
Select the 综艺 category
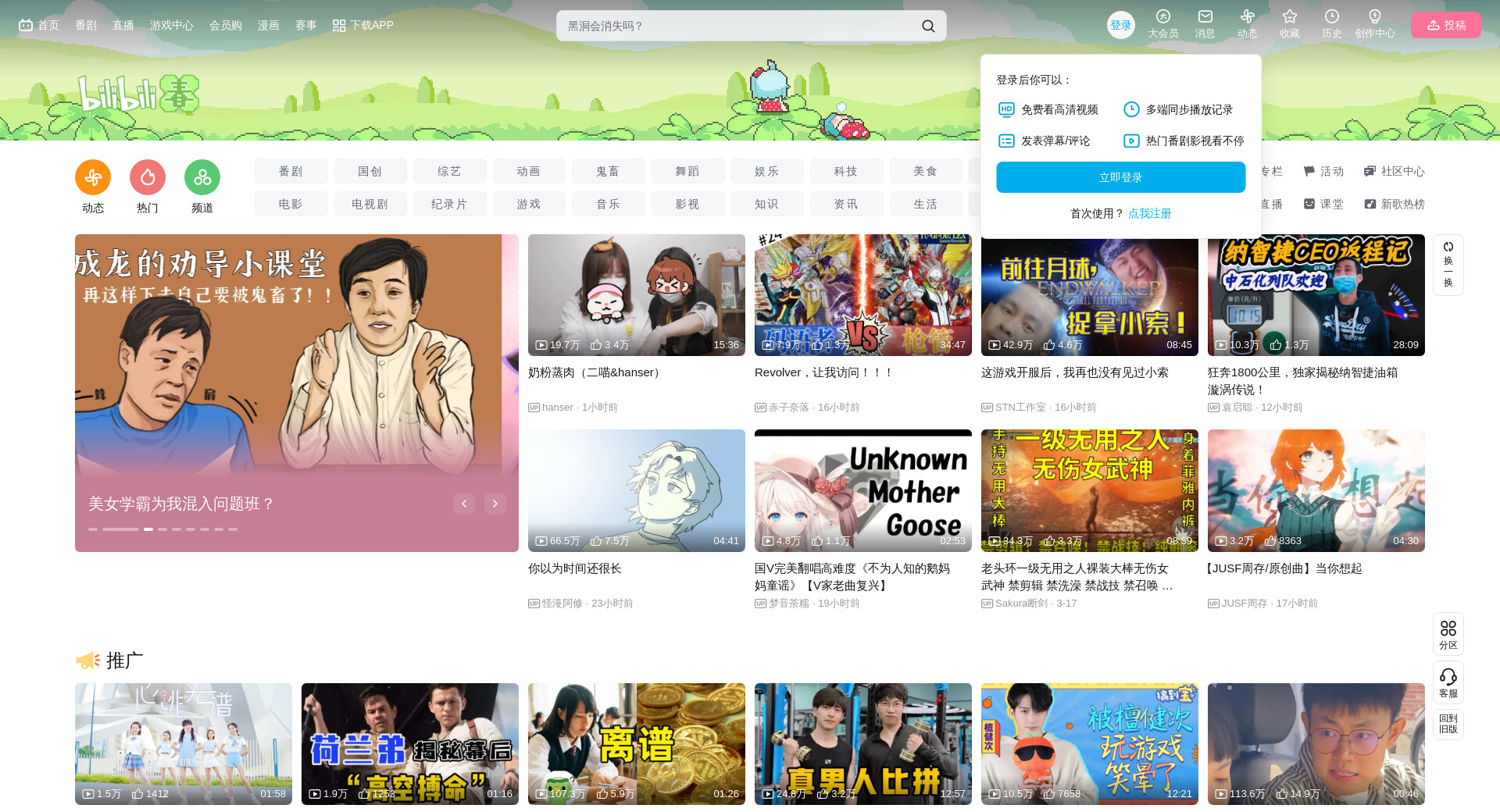click(450, 171)
